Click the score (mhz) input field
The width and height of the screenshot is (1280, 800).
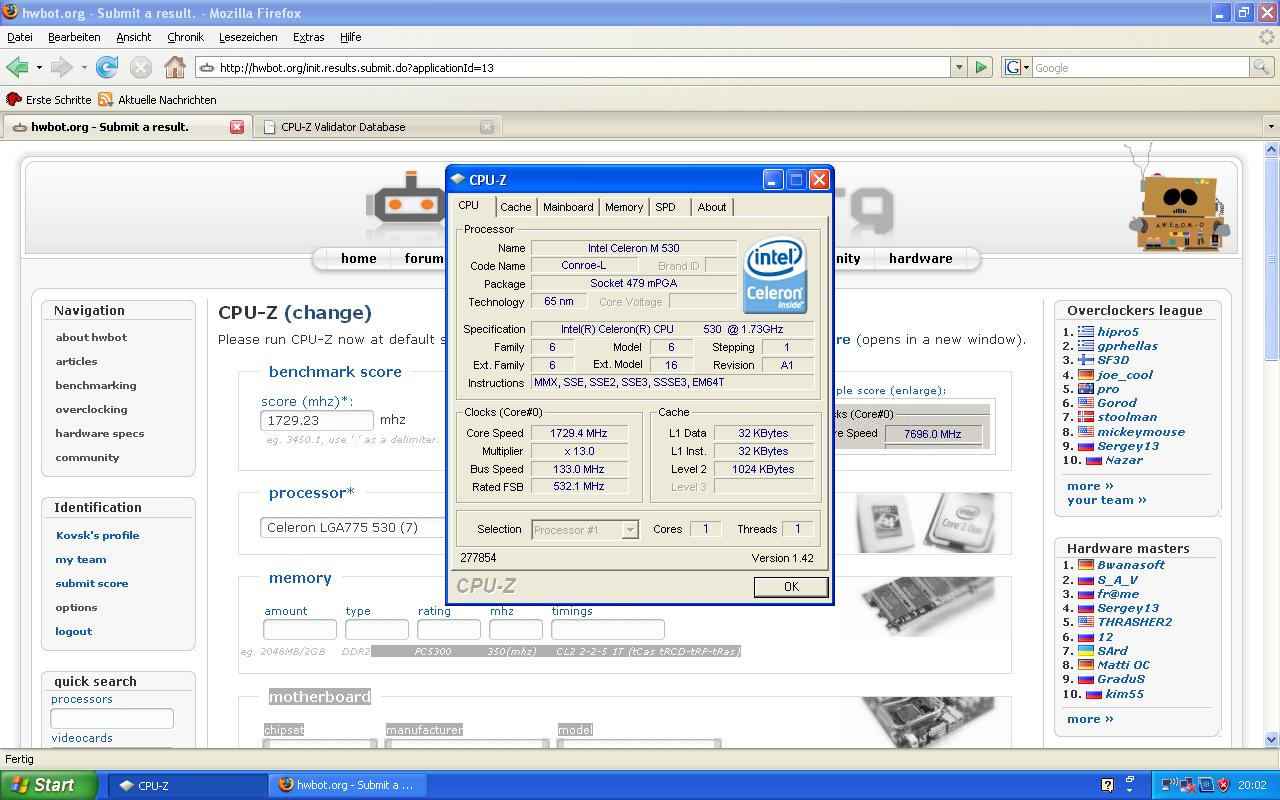(317, 421)
